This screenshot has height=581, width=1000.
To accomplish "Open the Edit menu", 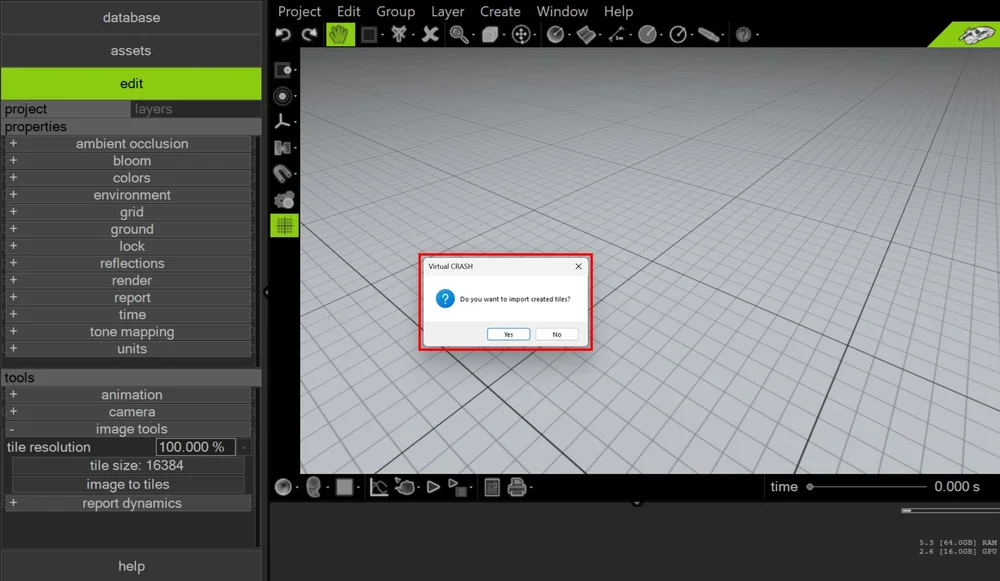I will pos(348,11).
